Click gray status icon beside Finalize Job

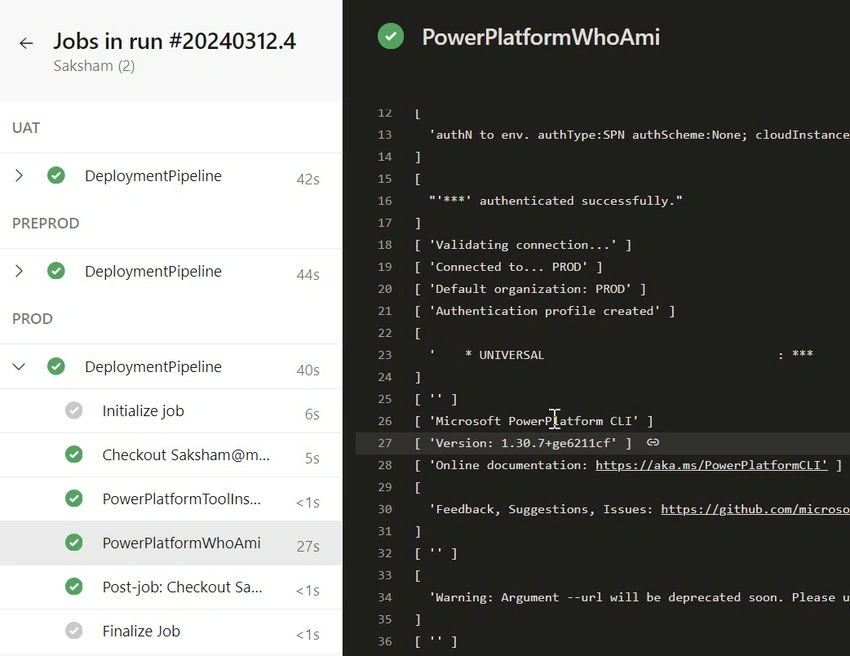point(74,631)
